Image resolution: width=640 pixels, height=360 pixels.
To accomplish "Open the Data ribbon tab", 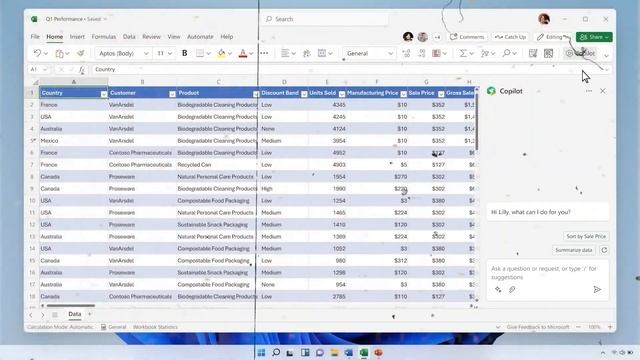I will coord(129,36).
